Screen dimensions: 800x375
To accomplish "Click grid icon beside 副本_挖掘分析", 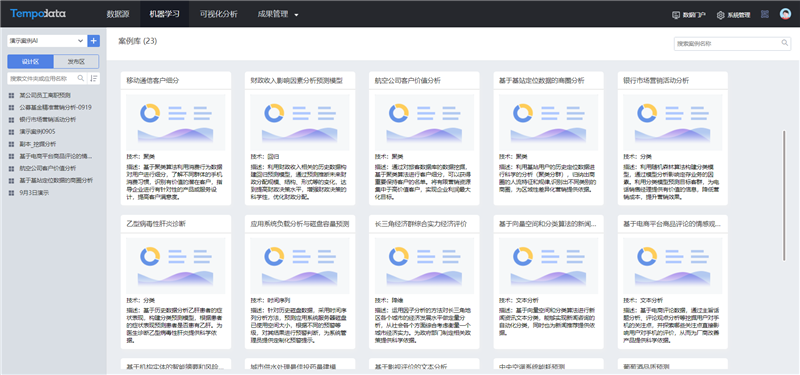I will (x=11, y=144).
